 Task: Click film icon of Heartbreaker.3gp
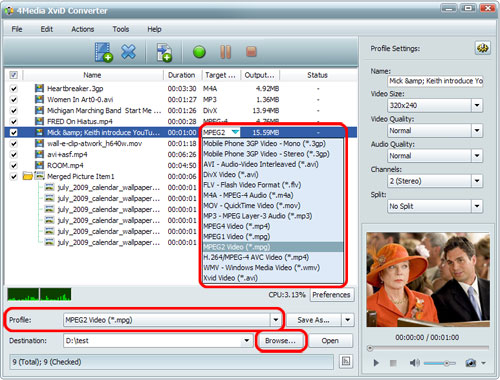(39, 88)
